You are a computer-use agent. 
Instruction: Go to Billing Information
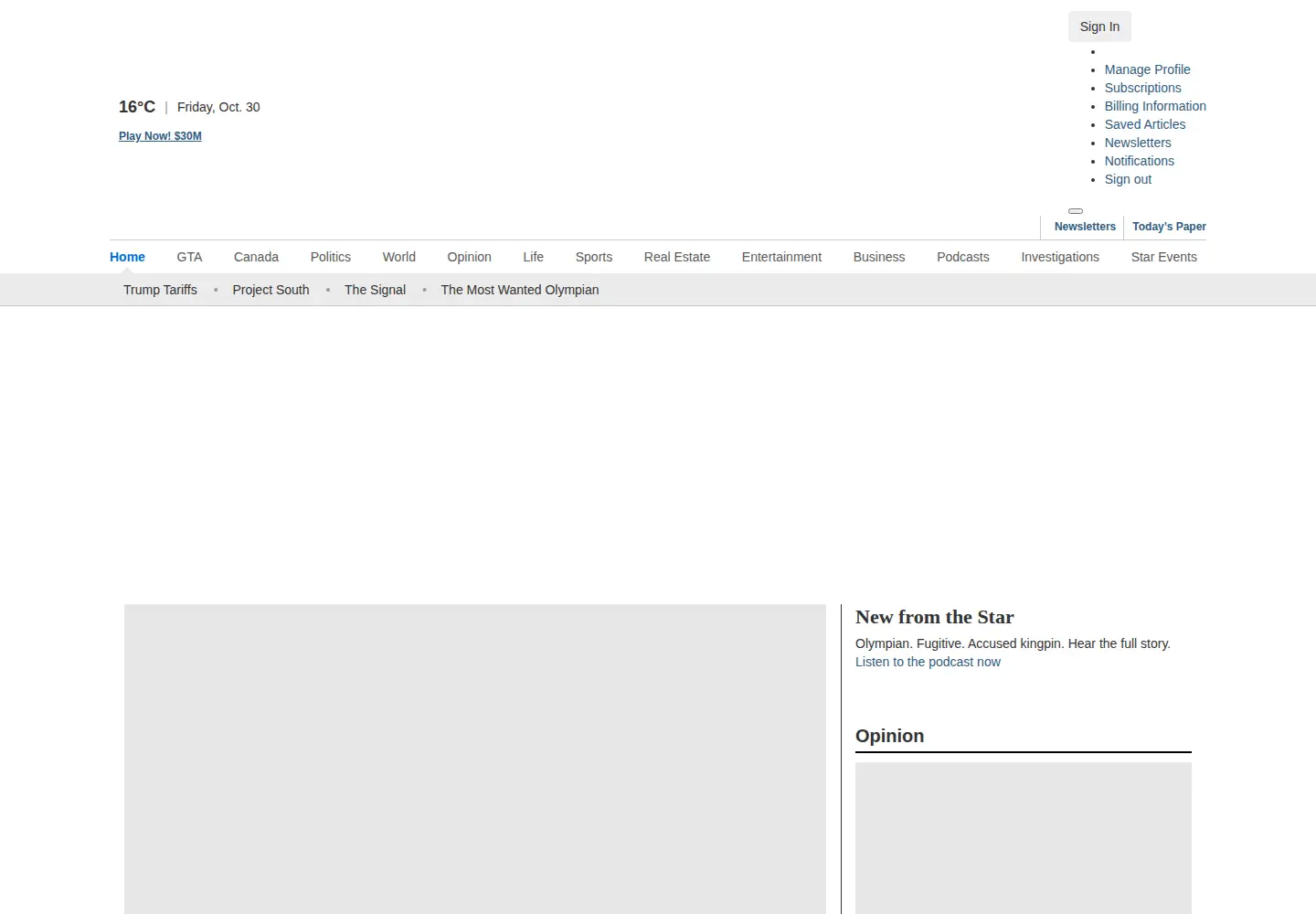coord(1155,106)
